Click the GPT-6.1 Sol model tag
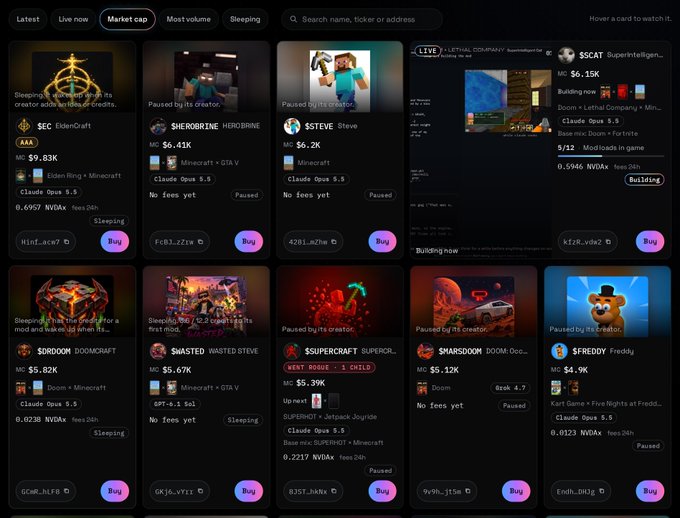This screenshot has height=518, width=680. [x=174, y=404]
